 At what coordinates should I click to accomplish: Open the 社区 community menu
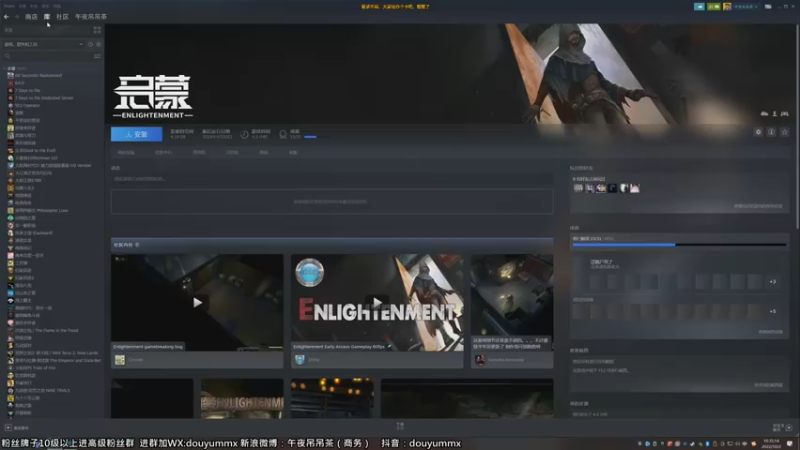click(x=62, y=17)
